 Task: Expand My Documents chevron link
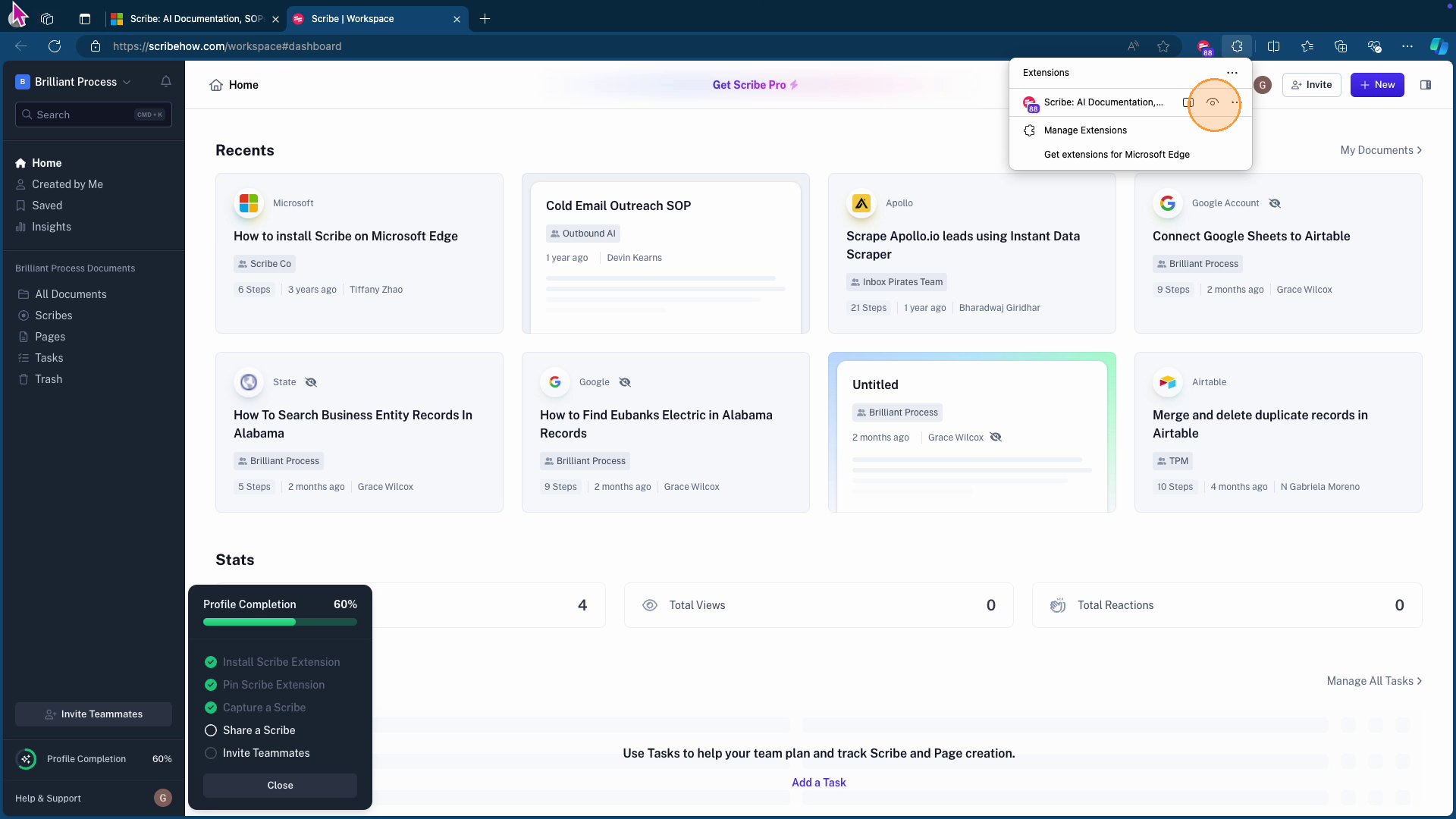pos(1380,150)
